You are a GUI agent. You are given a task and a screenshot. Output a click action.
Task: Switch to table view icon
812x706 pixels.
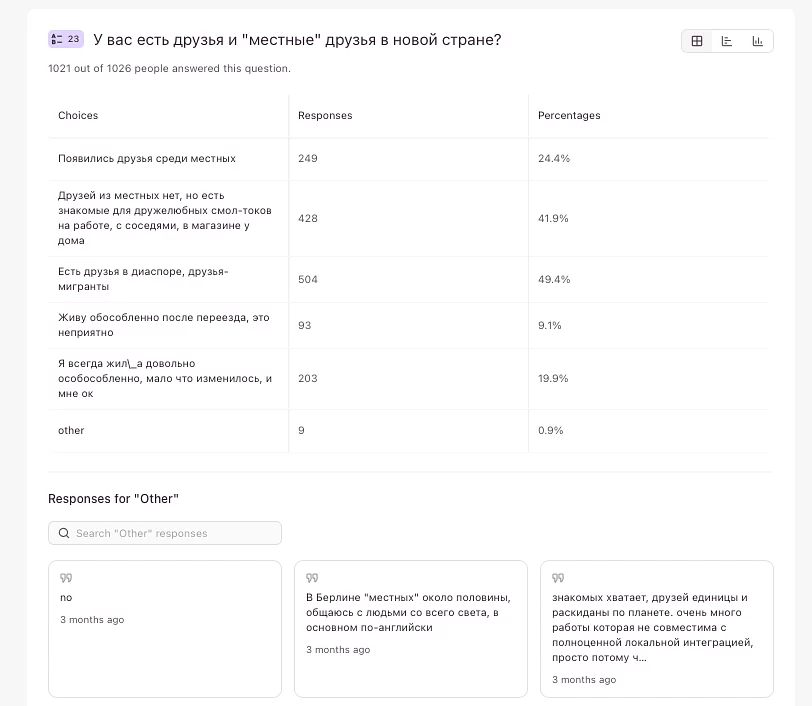point(697,41)
